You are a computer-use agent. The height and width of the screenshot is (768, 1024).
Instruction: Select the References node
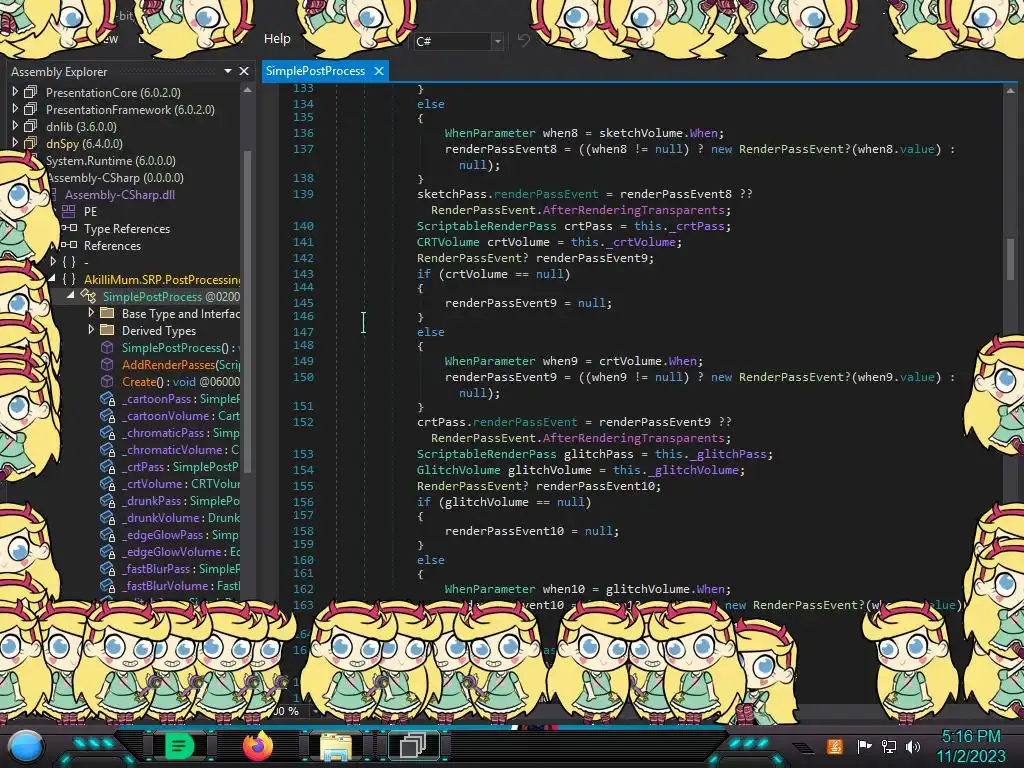coord(112,246)
